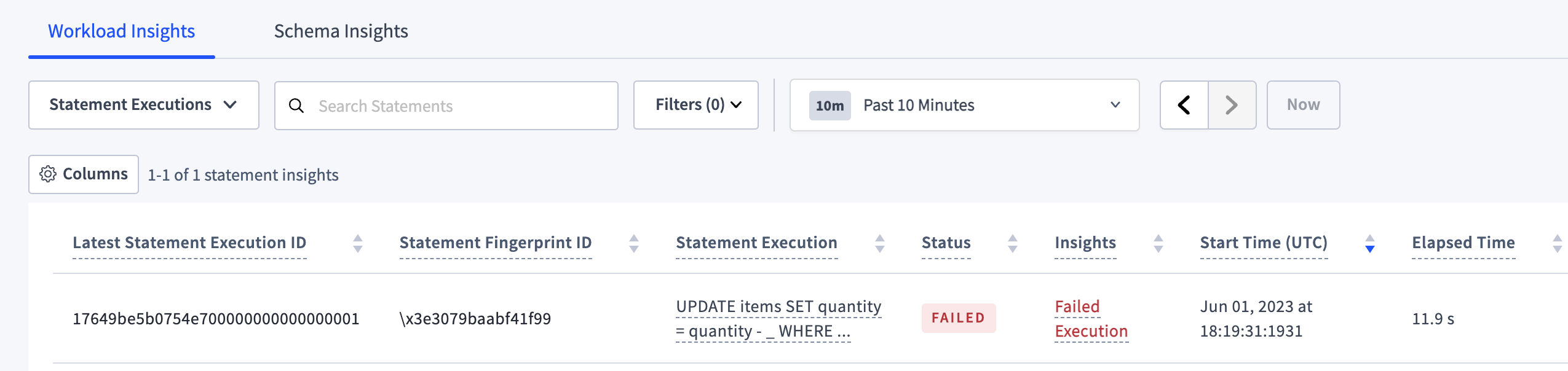Select the Workload Insights tab

point(121,31)
